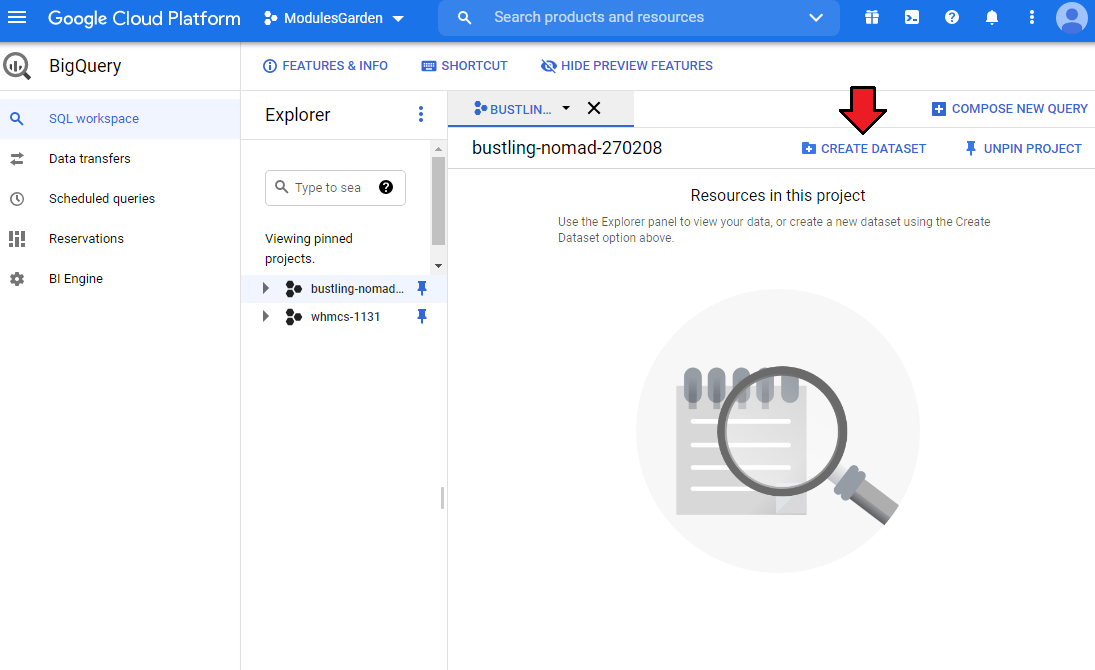Open the help question mark icon
The image size is (1095, 670).
click(x=952, y=17)
